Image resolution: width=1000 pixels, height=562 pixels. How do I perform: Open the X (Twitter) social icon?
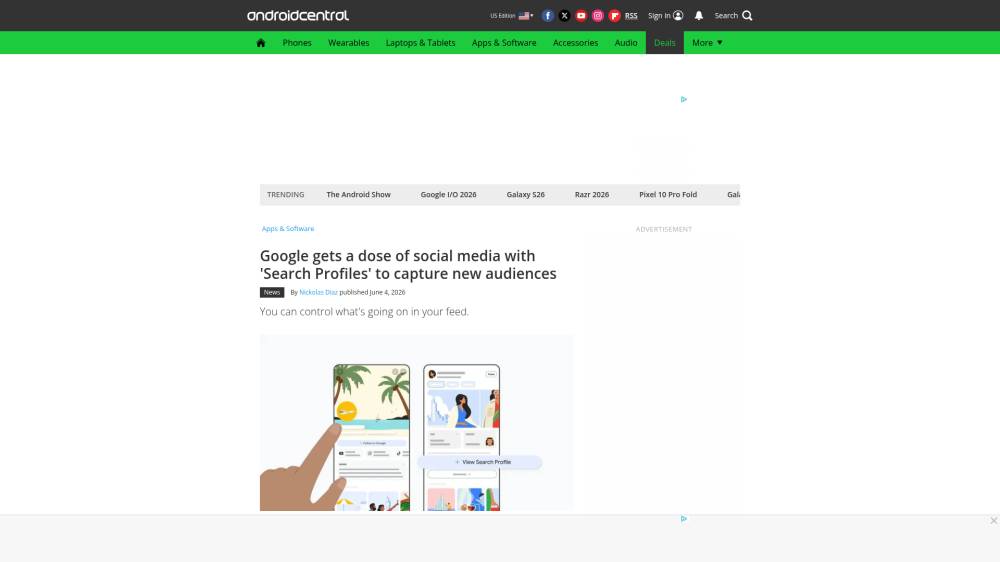click(x=564, y=16)
